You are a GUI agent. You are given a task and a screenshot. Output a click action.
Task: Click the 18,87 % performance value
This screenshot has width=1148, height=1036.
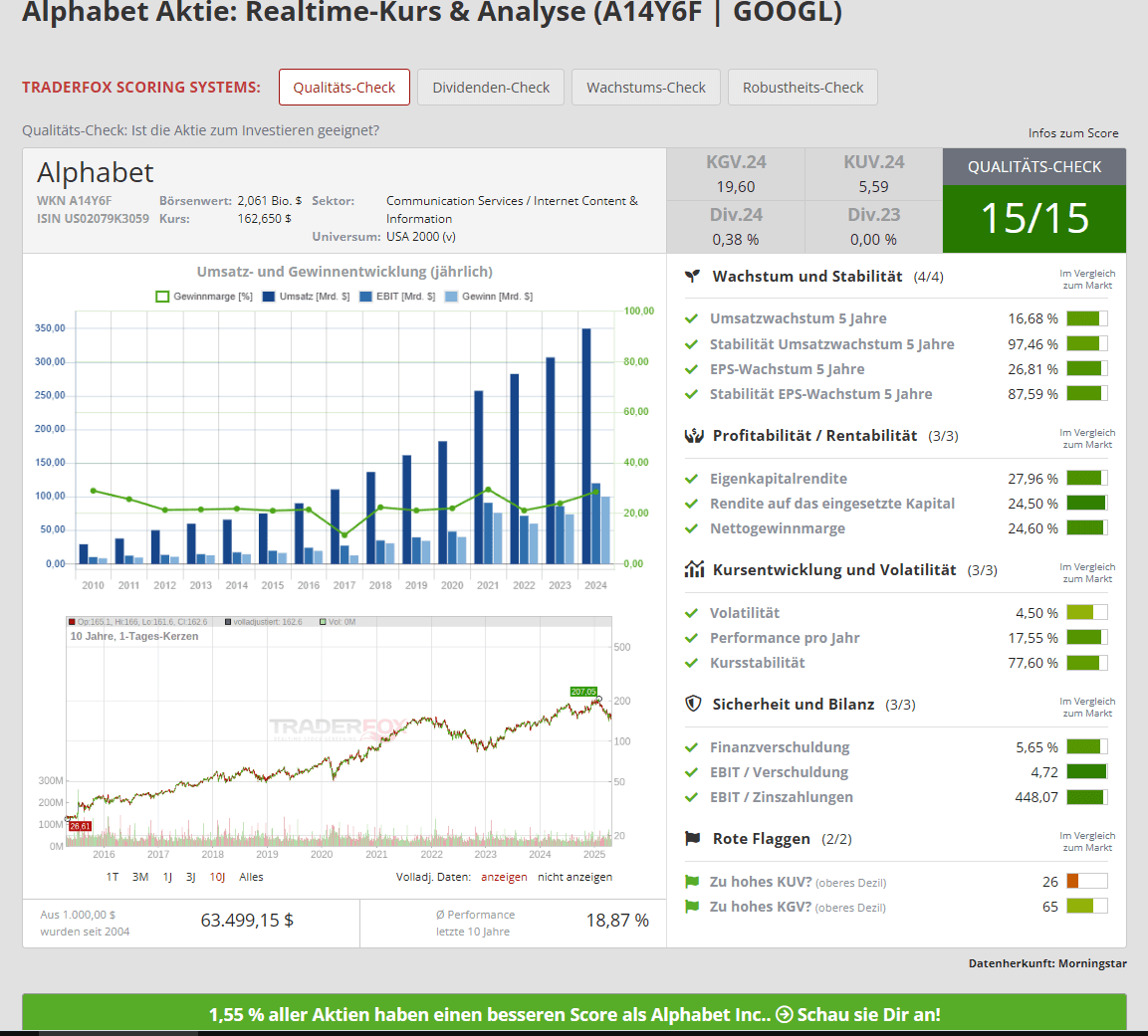pos(618,921)
